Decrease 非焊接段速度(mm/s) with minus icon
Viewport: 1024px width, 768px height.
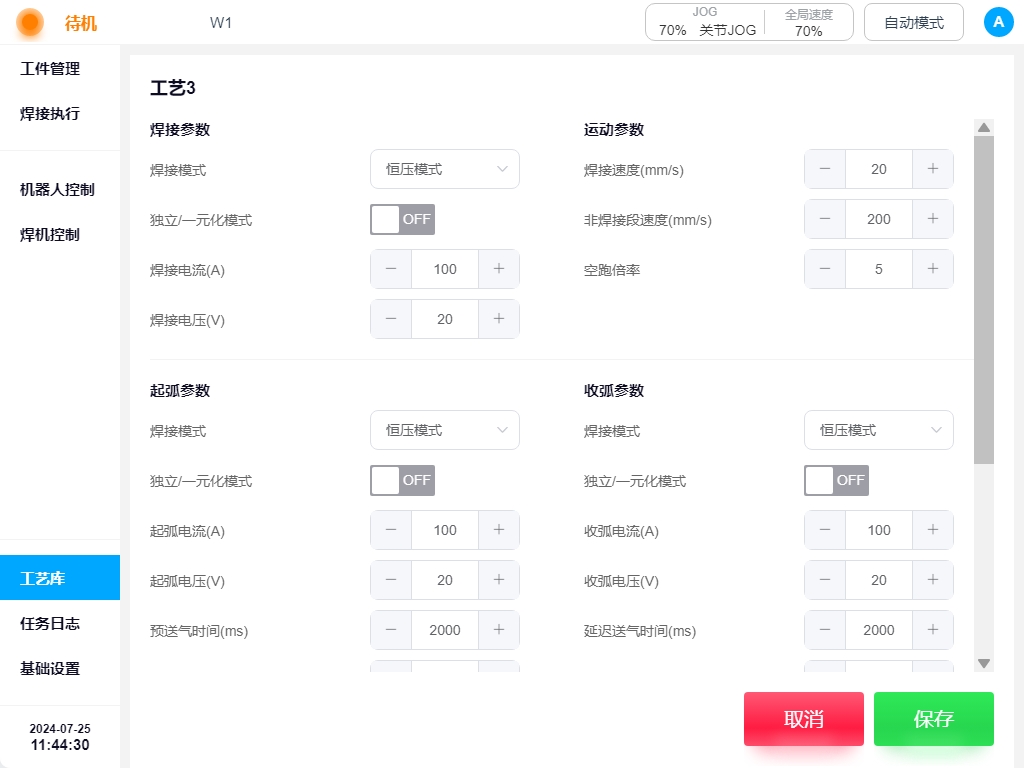point(825,219)
